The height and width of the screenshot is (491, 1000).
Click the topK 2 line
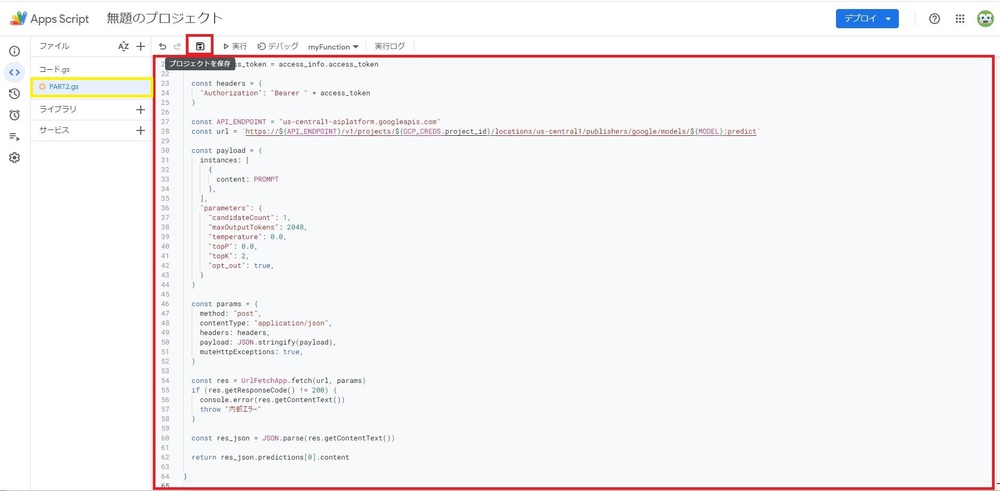228,256
